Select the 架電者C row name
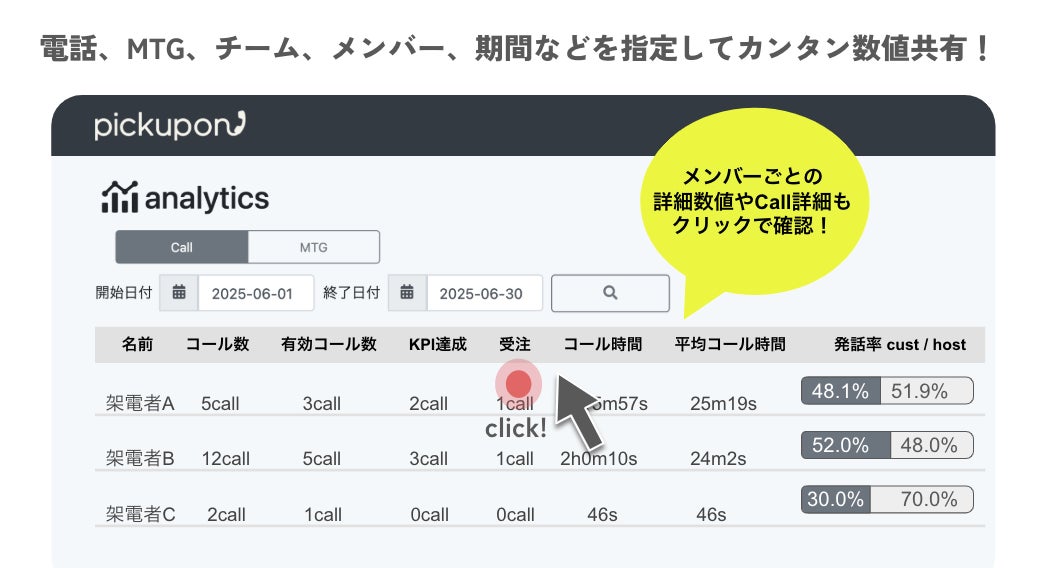Viewport: 1038px width, 568px height. coord(140,514)
